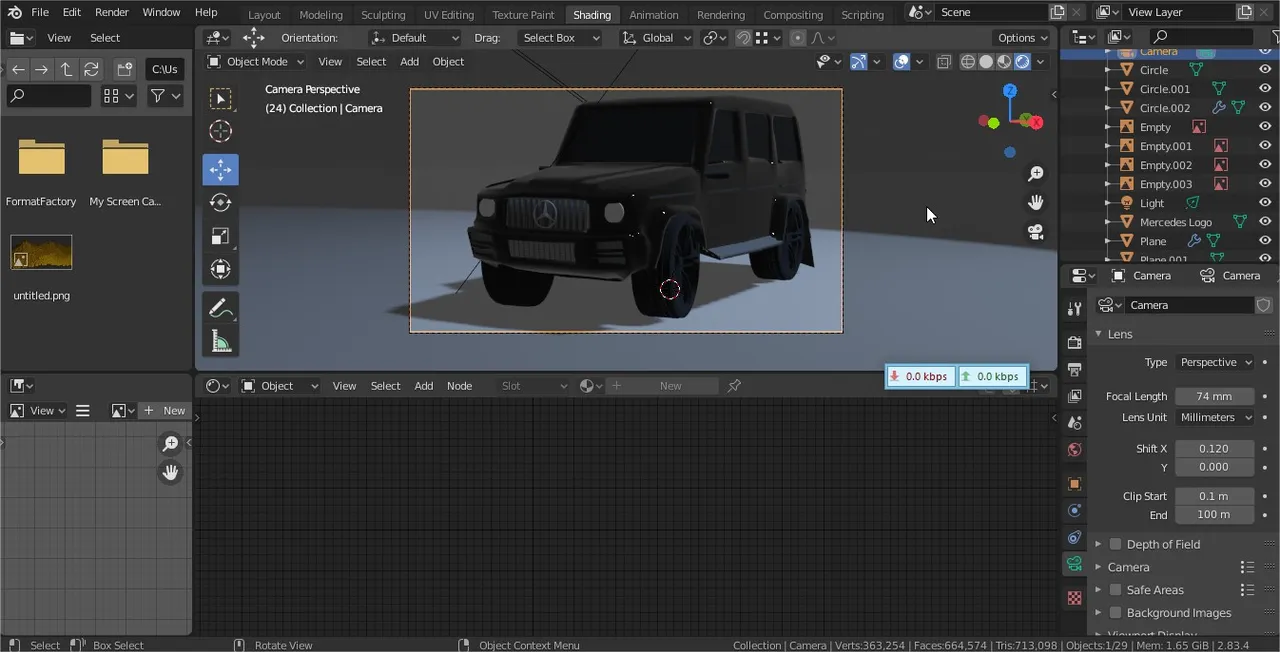Image resolution: width=1280 pixels, height=652 pixels.
Task: Toggle camera view with camera icon
Action: (x=1036, y=232)
